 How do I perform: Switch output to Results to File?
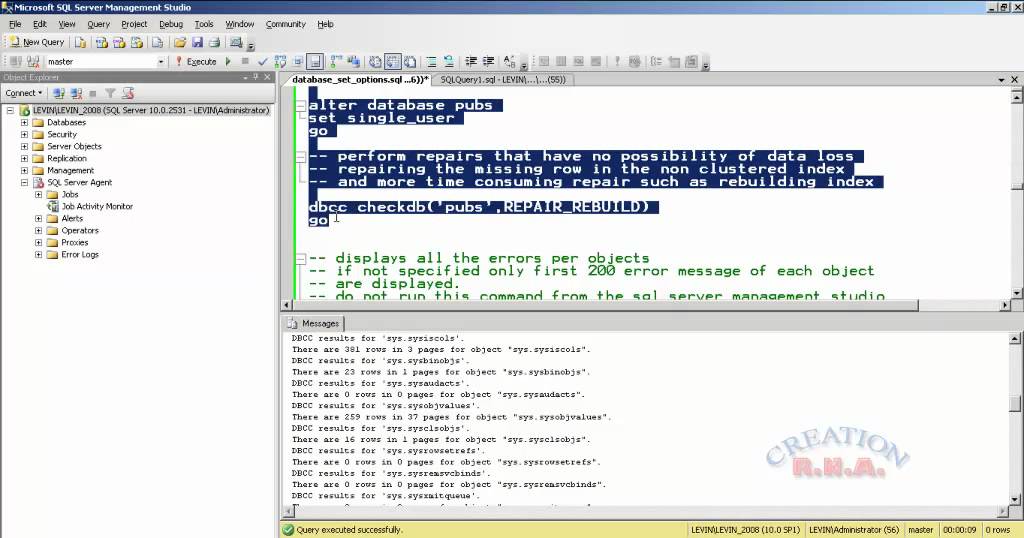[410, 61]
